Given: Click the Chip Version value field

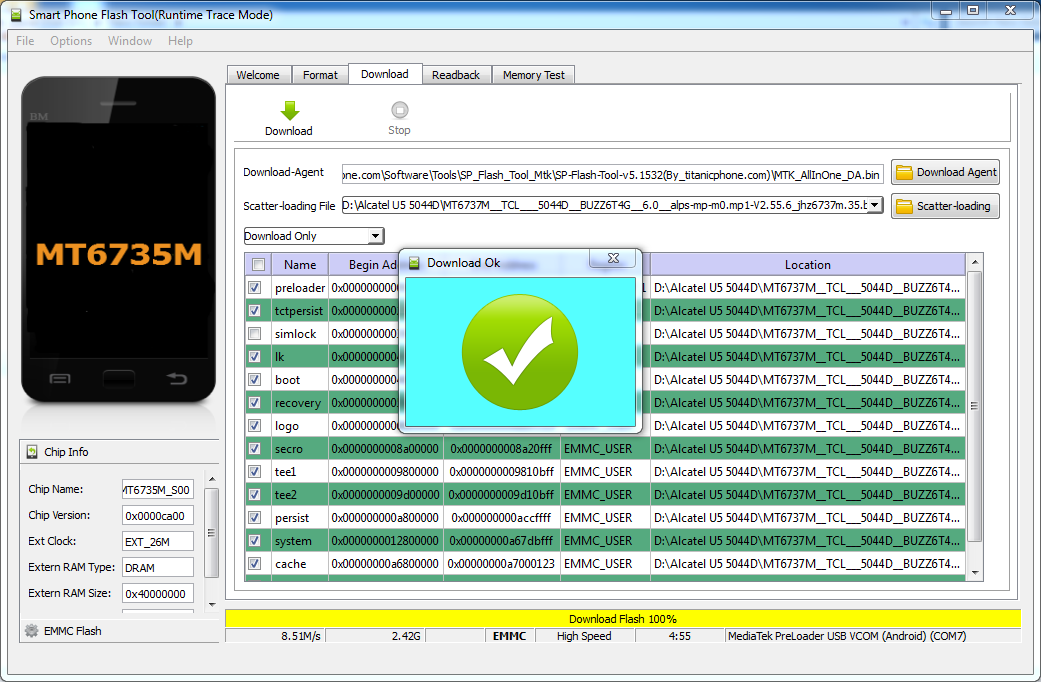Looking at the screenshot, I should point(158,515).
